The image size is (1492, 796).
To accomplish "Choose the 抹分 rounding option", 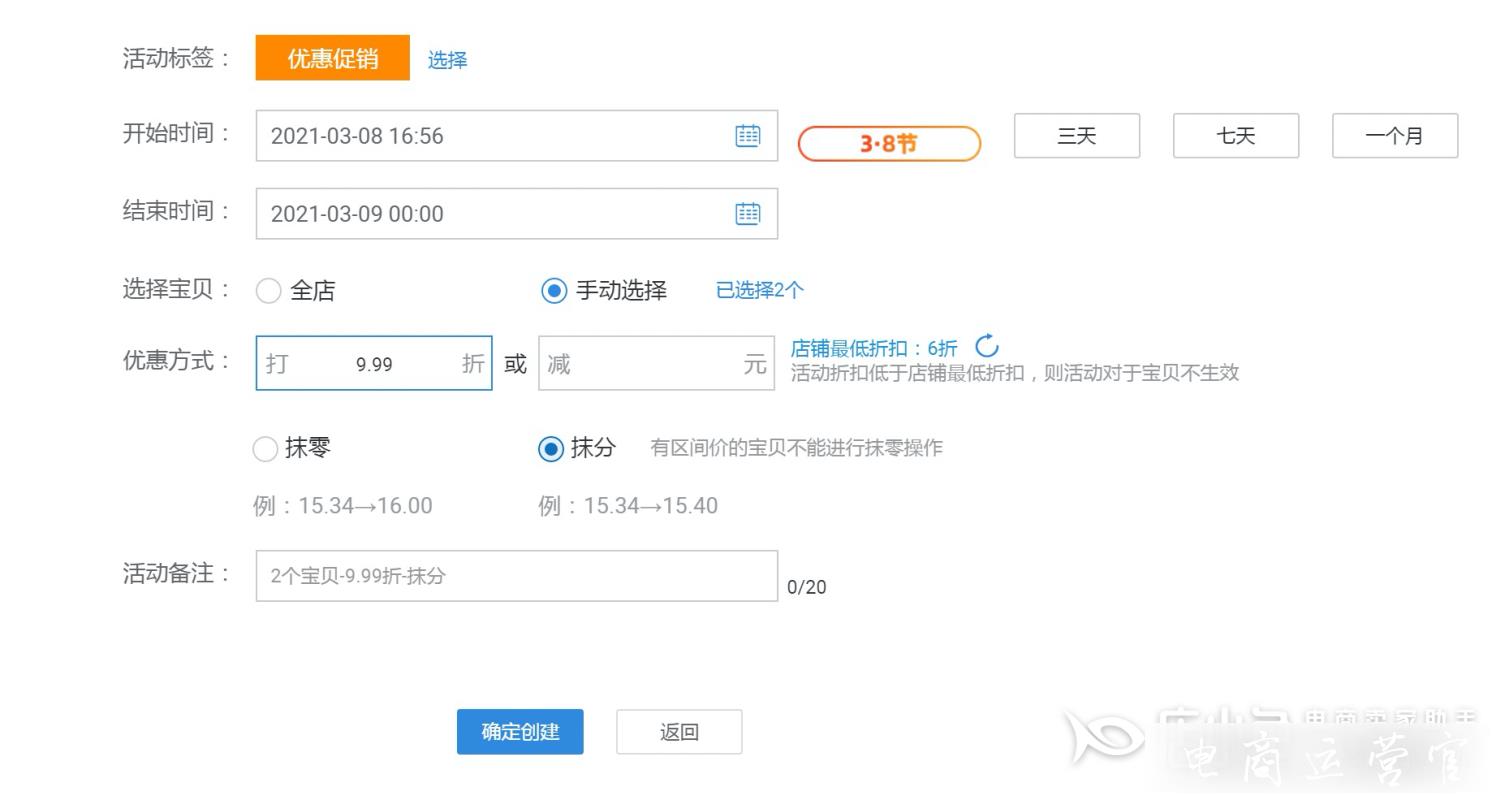I will point(550,449).
